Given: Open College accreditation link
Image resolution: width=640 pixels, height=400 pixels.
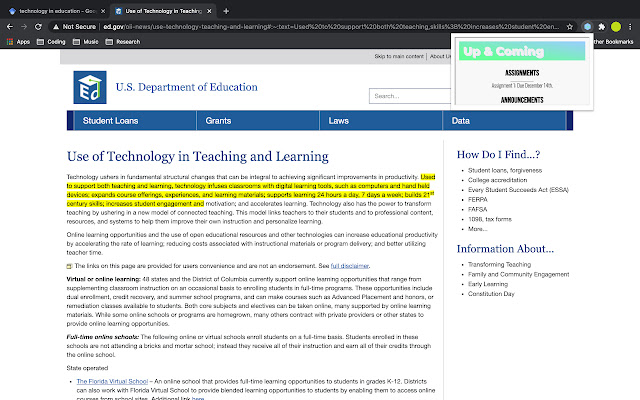Looking at the screenshot, I should [x=498, y=180].
